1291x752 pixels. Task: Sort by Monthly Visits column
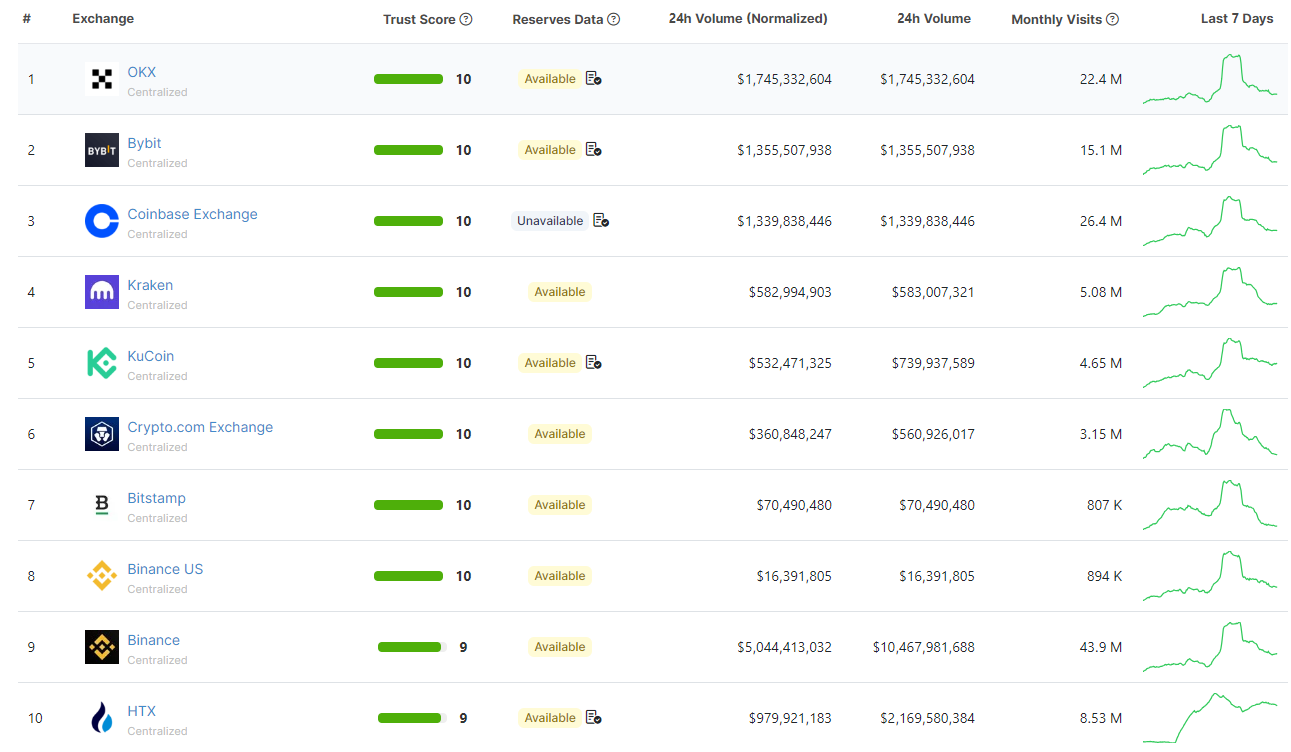(1057, 19)
